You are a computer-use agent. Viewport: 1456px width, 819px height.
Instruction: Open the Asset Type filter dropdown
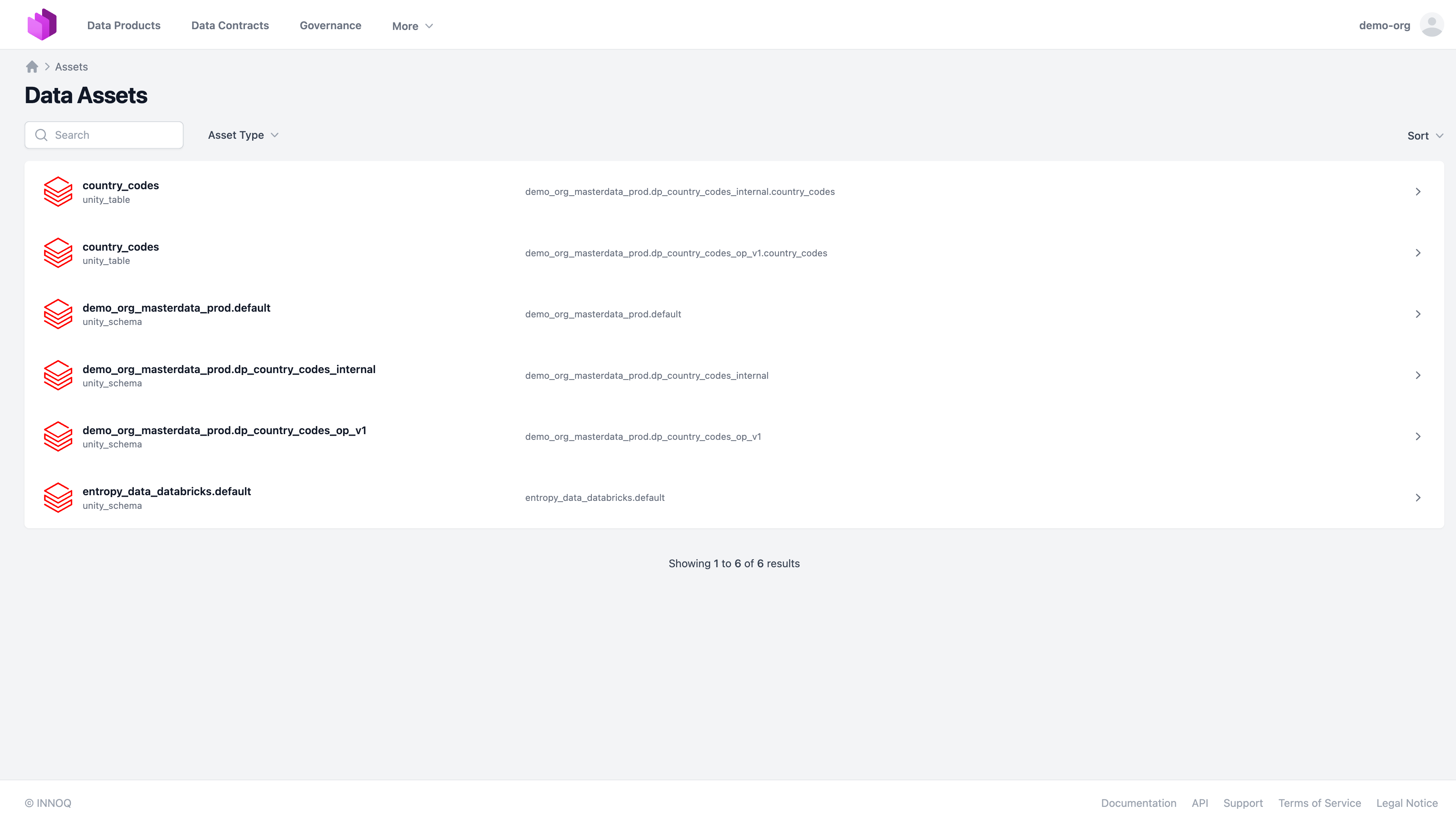243,135
